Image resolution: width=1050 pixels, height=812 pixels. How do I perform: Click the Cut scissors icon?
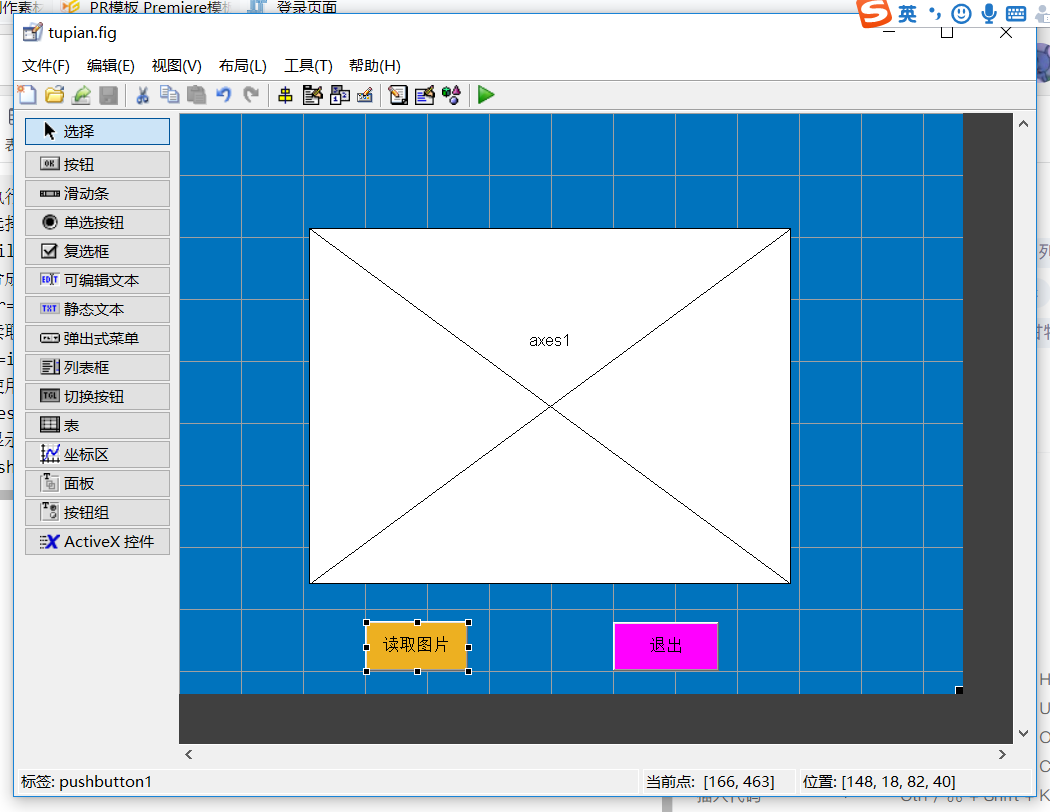pyautogui.click(x=142, y=95)
